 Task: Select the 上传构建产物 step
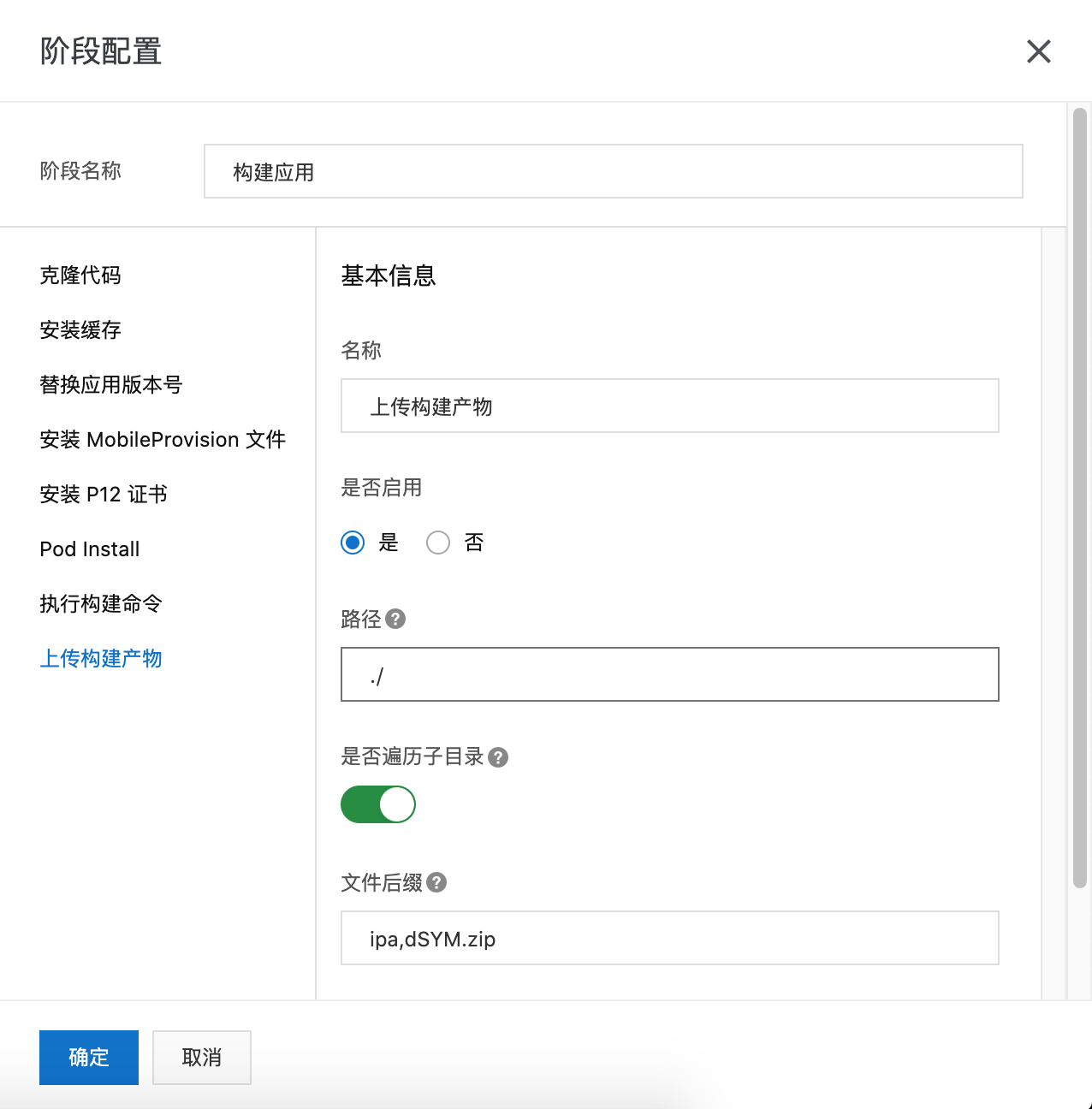tap(101, 659)
